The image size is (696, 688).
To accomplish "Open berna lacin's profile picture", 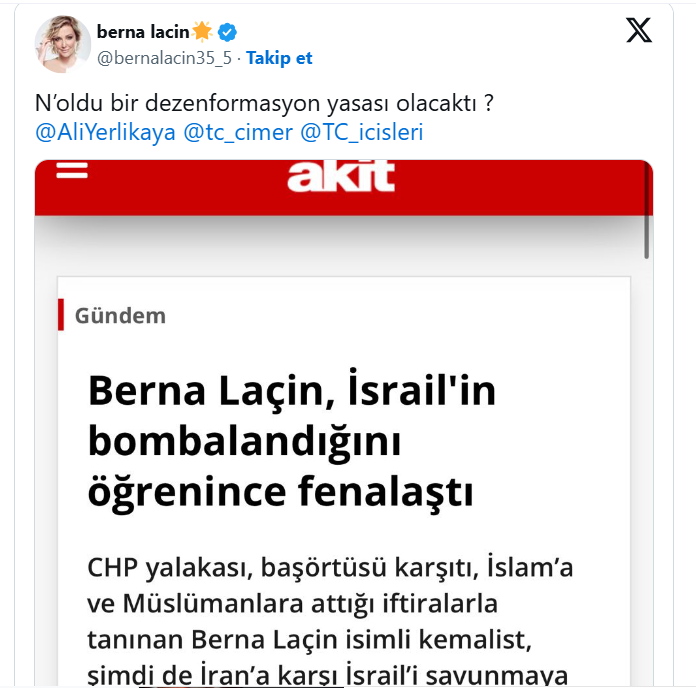I will [61, 45].
